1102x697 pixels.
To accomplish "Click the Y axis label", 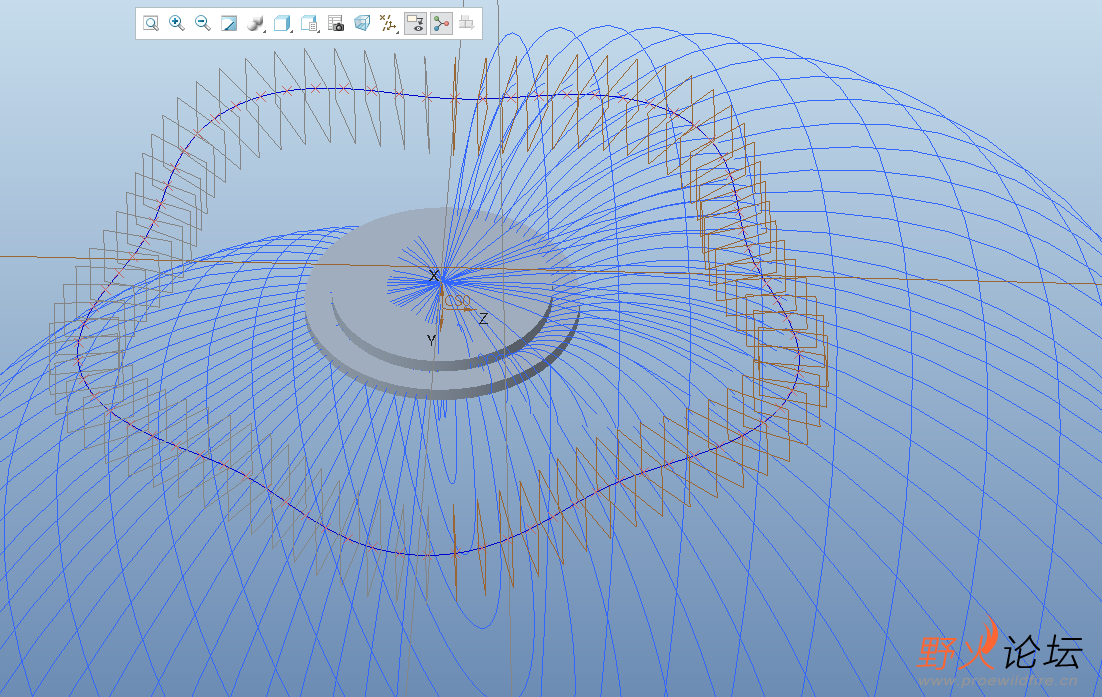I will [432, 341].
